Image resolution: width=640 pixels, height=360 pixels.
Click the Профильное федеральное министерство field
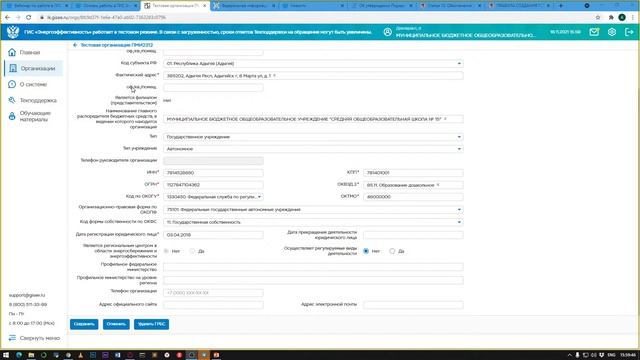pyautogui.click(x=313, y=267)
